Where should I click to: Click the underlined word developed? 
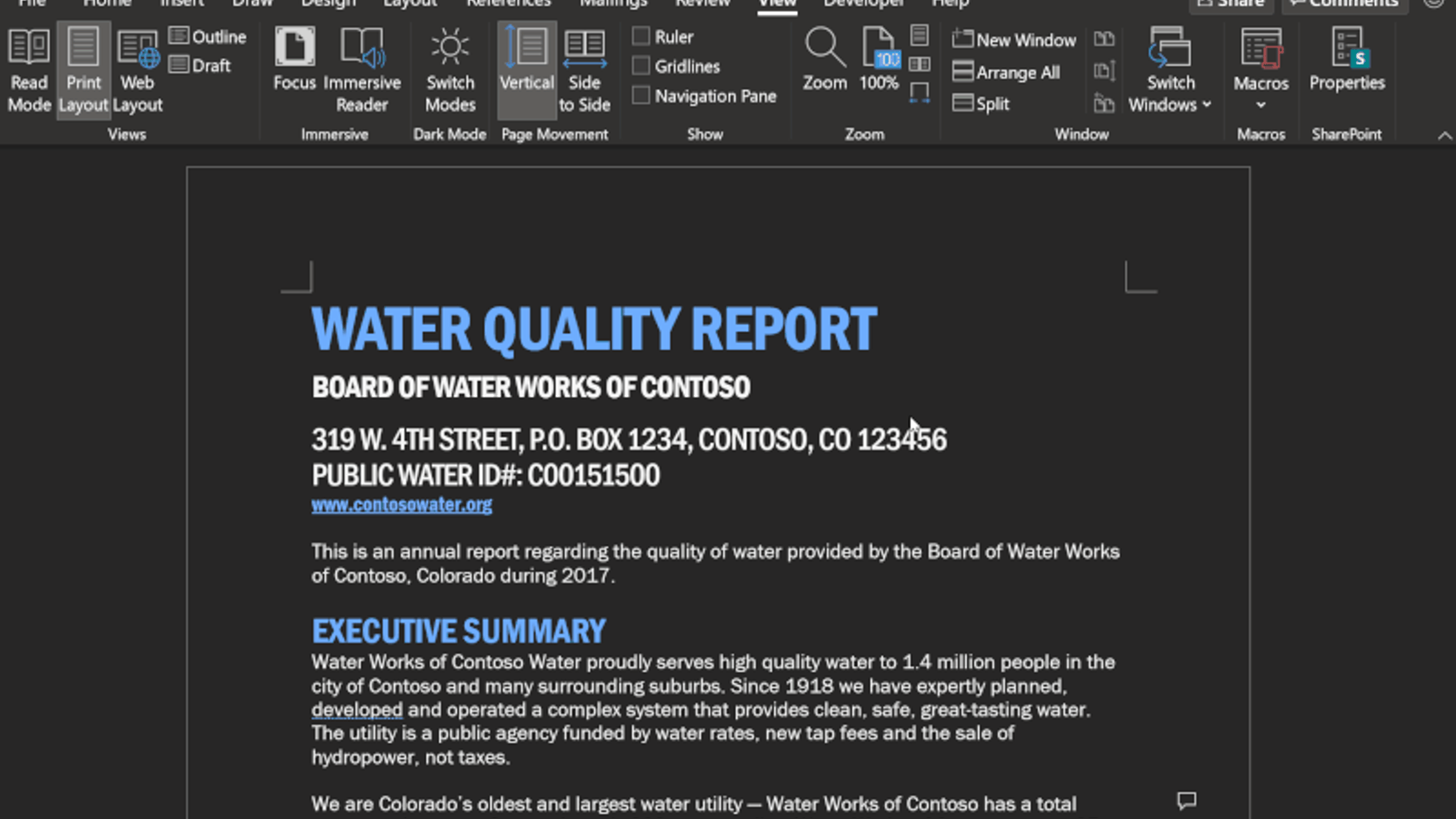click(x=357, y=710)
